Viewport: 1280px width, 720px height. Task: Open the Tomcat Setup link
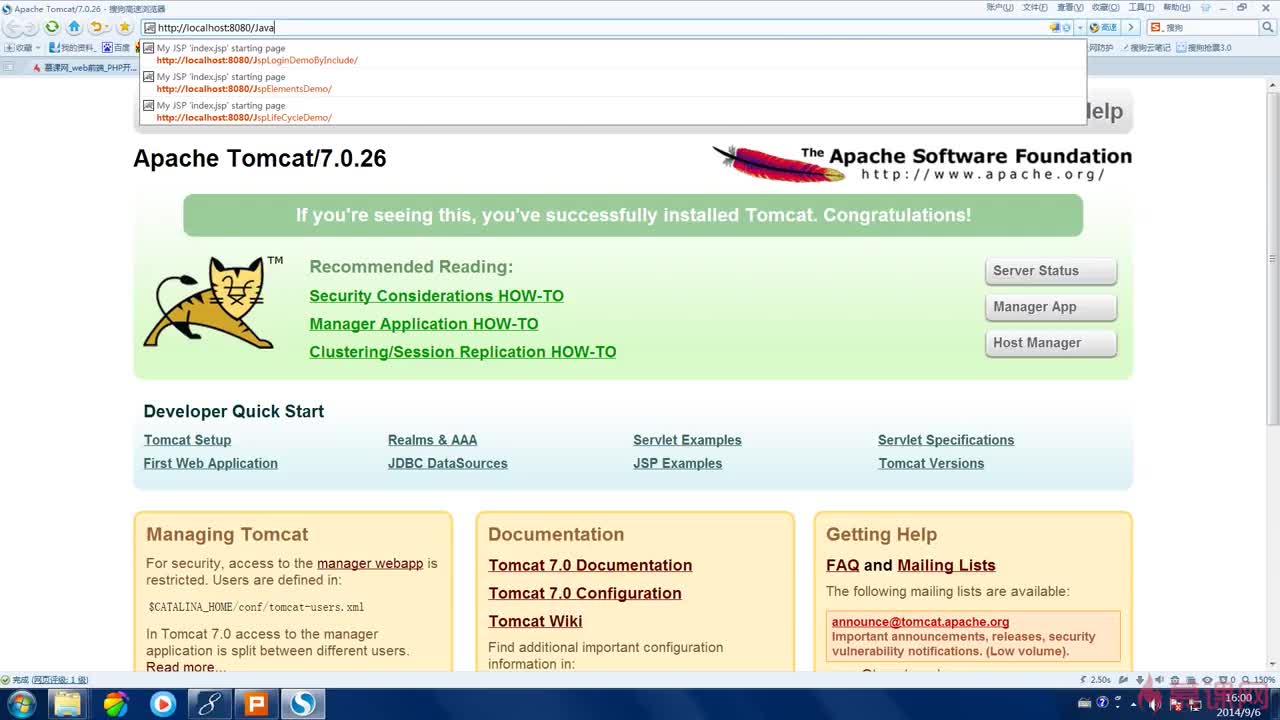[x=187, y=440]
